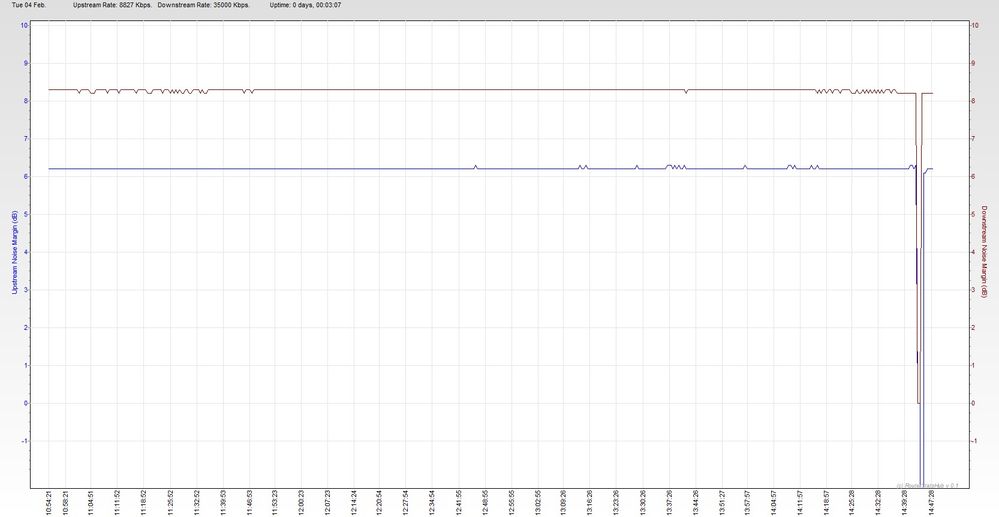The width and height of the screenshot is (999, 517).
Task: Click the 11:04:51 time label
Action: click(x=92, y=503)
